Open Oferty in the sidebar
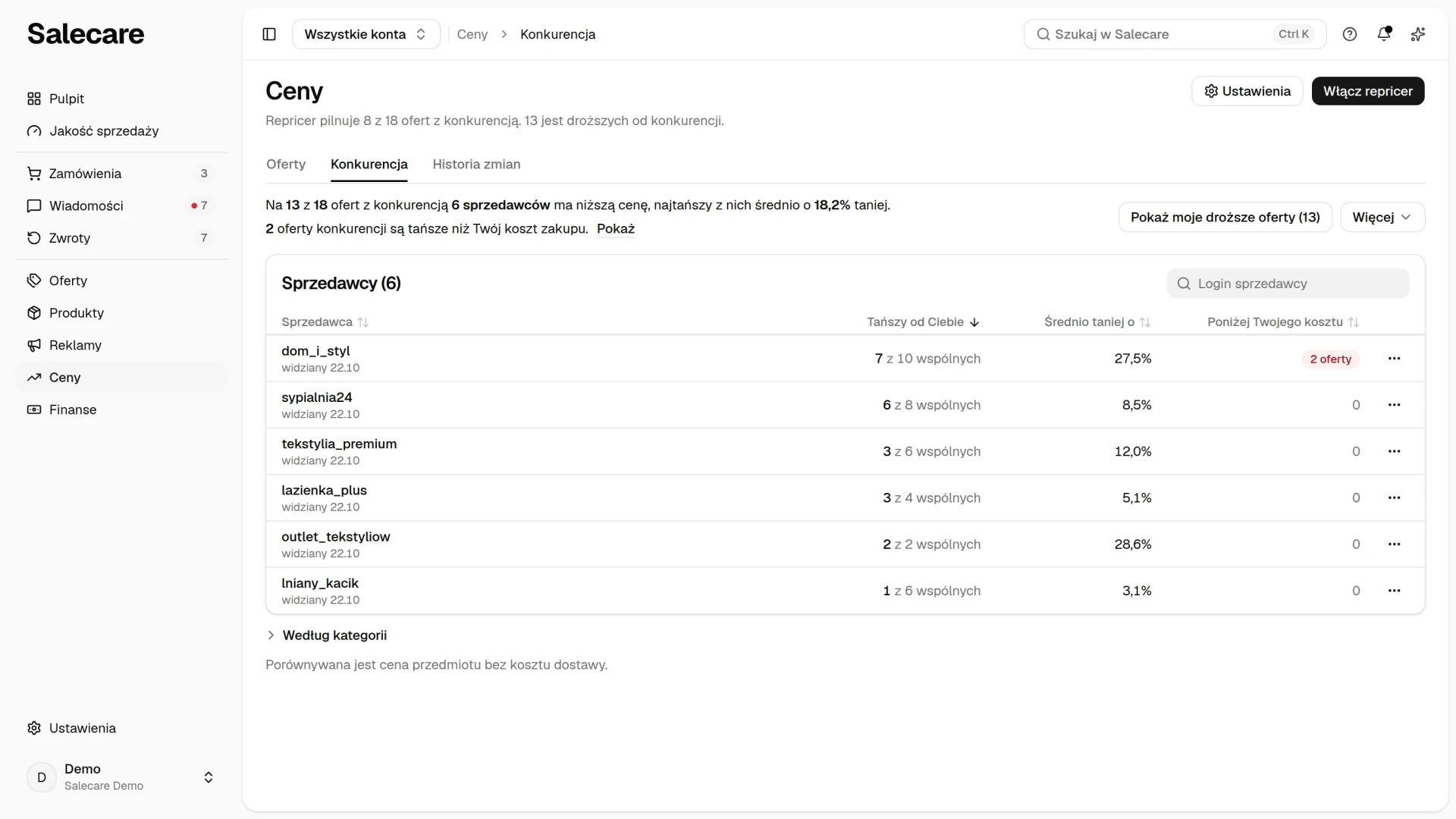1456x819 pixels. tap(121, 281)
